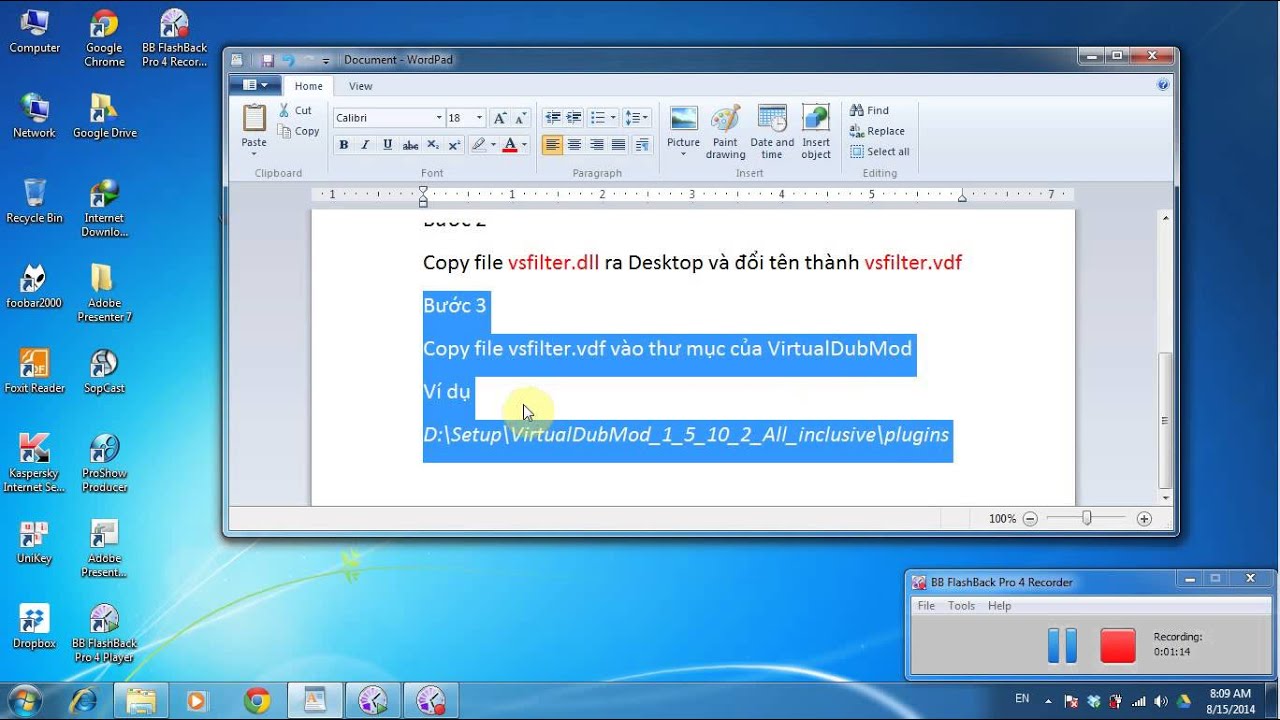The width and height of the screenshot is (1280, 720).
Task: Click the Save icon in WordPad title bar
Action: [x=267, y=60]
